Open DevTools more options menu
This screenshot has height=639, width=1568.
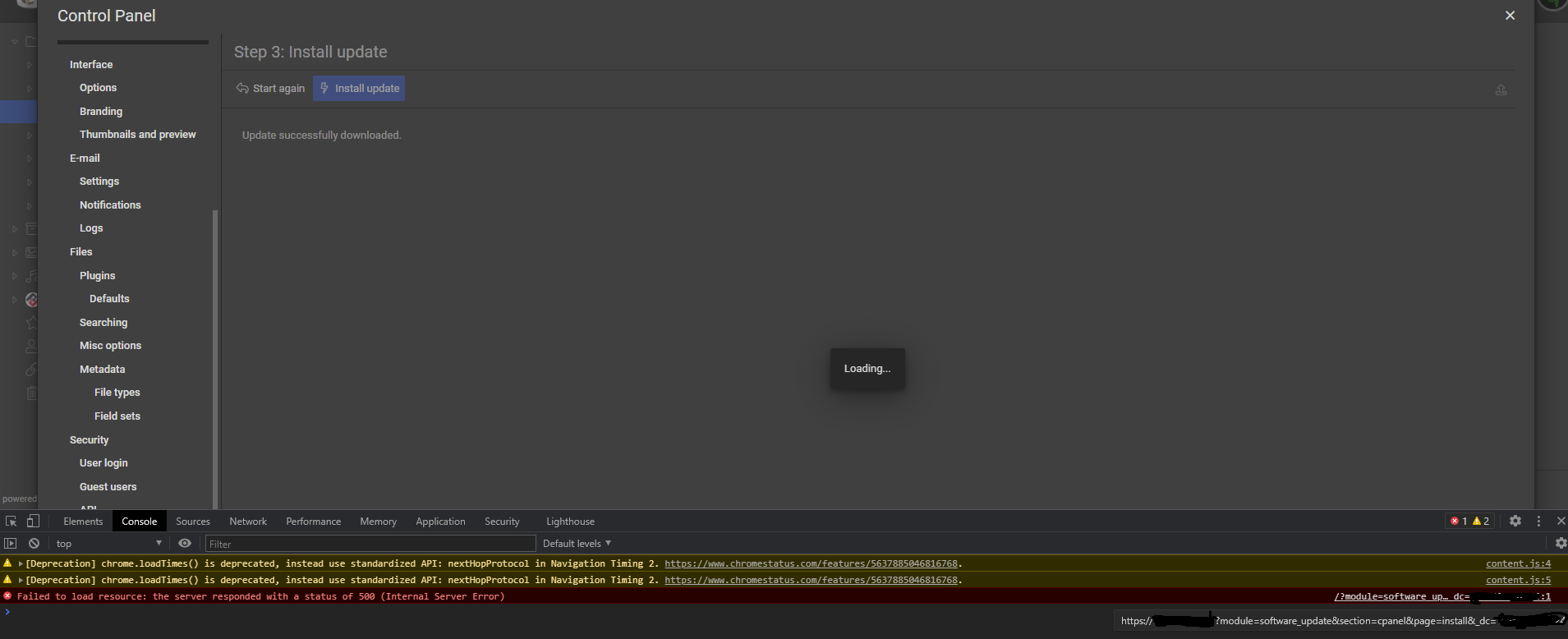(1538, 522)
